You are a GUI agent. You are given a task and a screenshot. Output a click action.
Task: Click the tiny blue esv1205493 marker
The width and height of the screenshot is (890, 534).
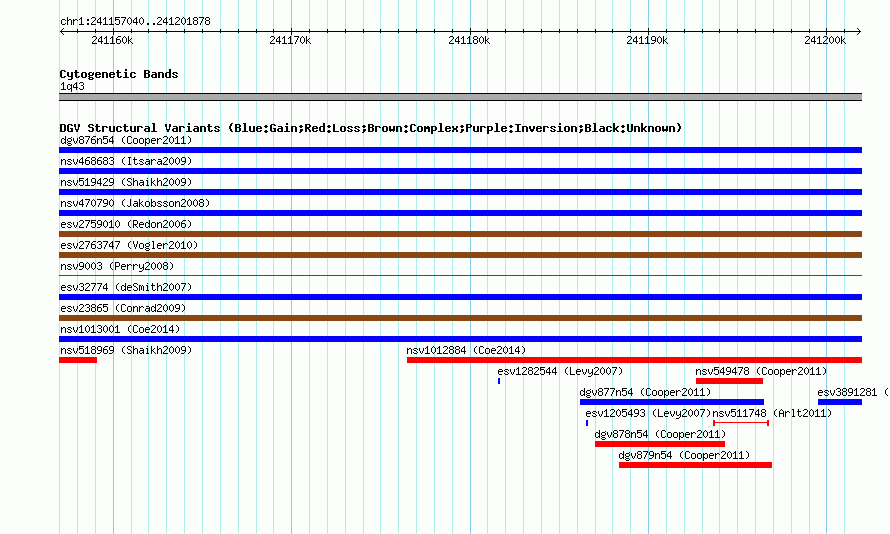(587, 423)
